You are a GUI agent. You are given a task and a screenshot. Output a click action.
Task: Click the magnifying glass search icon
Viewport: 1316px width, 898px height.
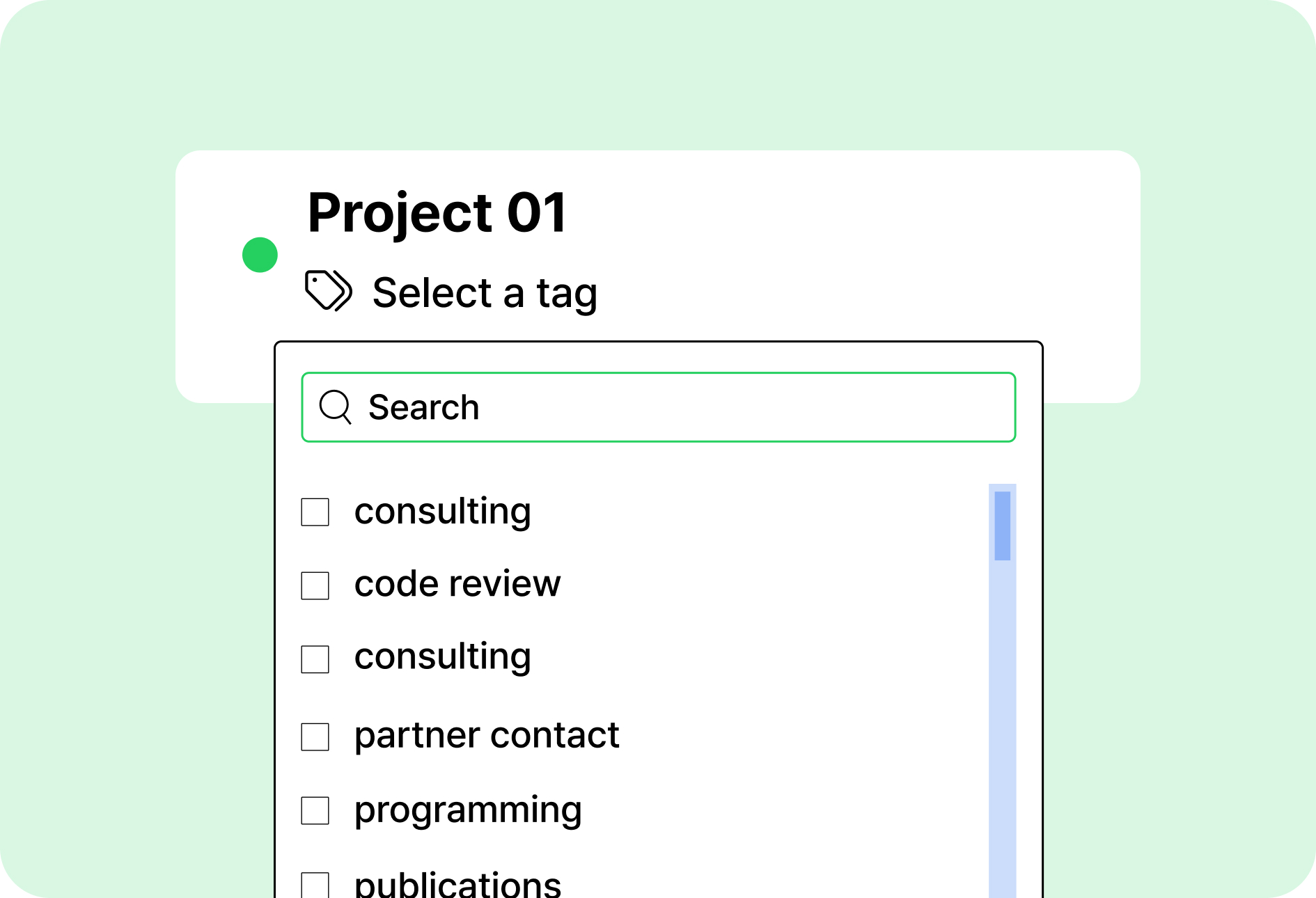click(336, 407)
